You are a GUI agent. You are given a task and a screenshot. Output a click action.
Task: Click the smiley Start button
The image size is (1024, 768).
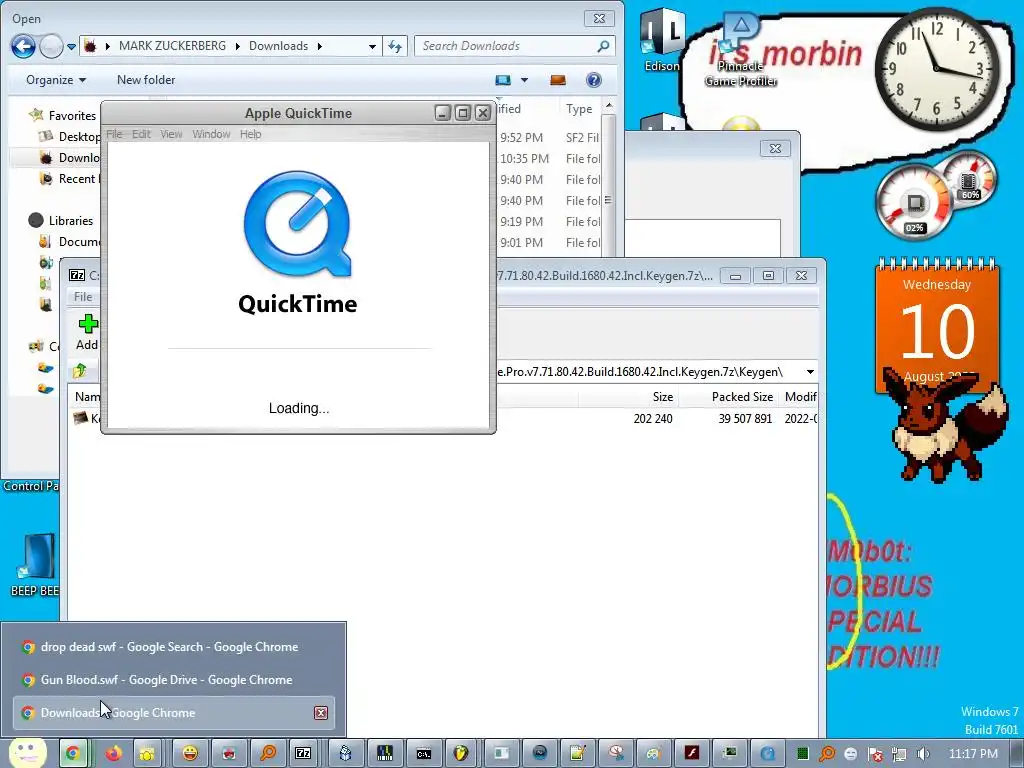pos(27,753)
